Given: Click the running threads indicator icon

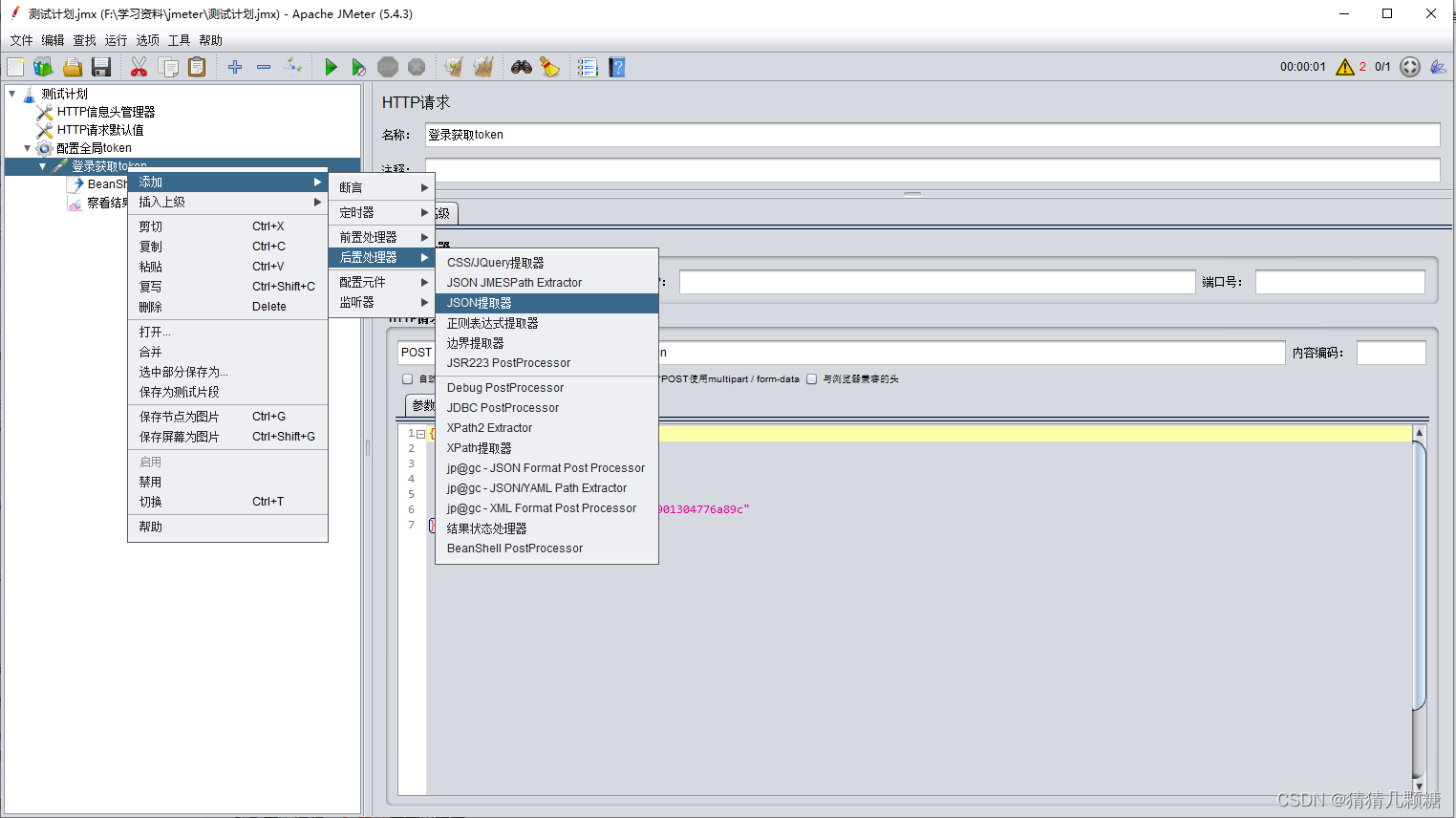Looking at the screenshot, I should point(1410,67).
